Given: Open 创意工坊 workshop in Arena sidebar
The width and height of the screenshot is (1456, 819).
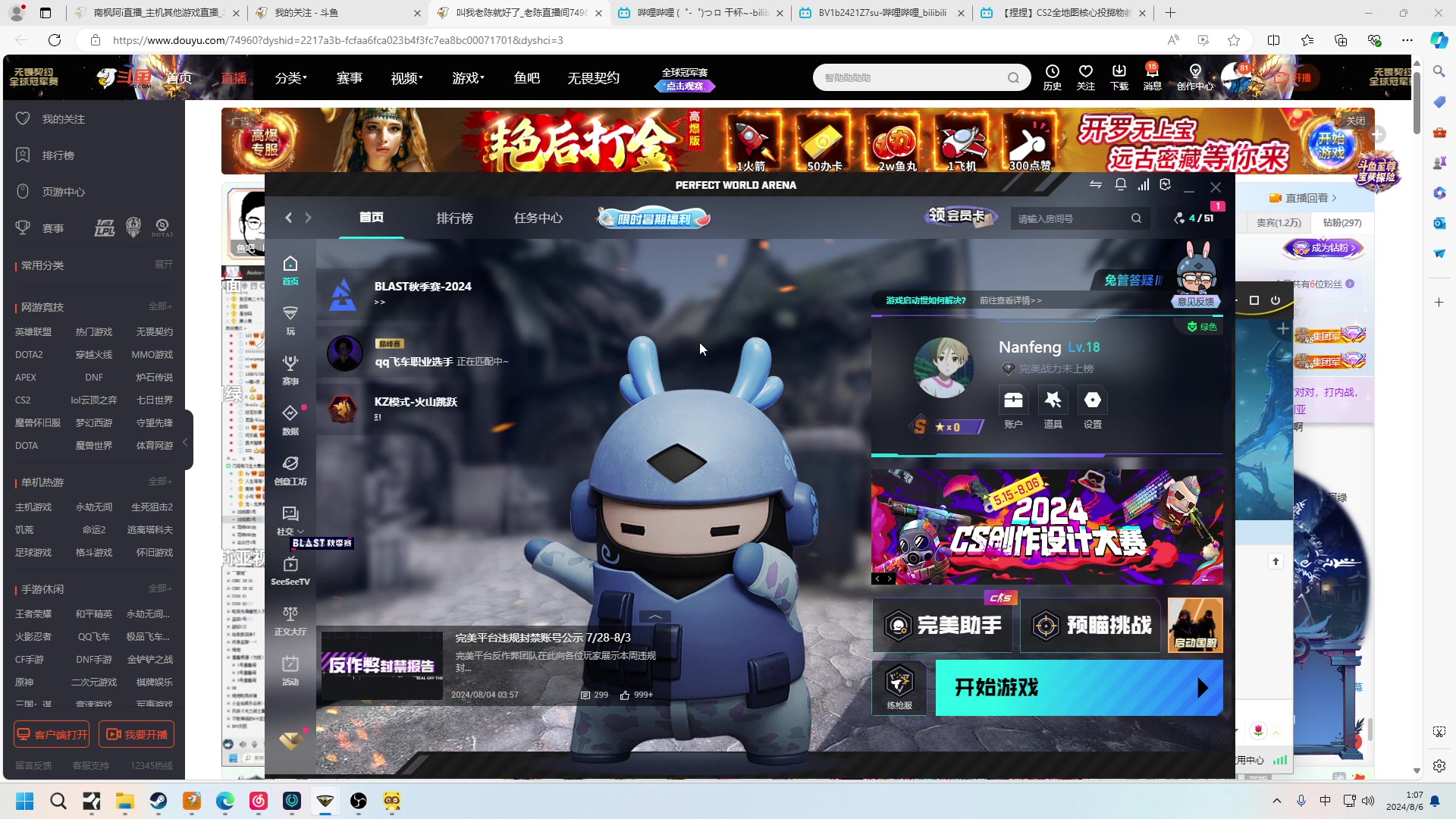Looking at the screenshot, I should pyautogui.click(x=290, y=470).
